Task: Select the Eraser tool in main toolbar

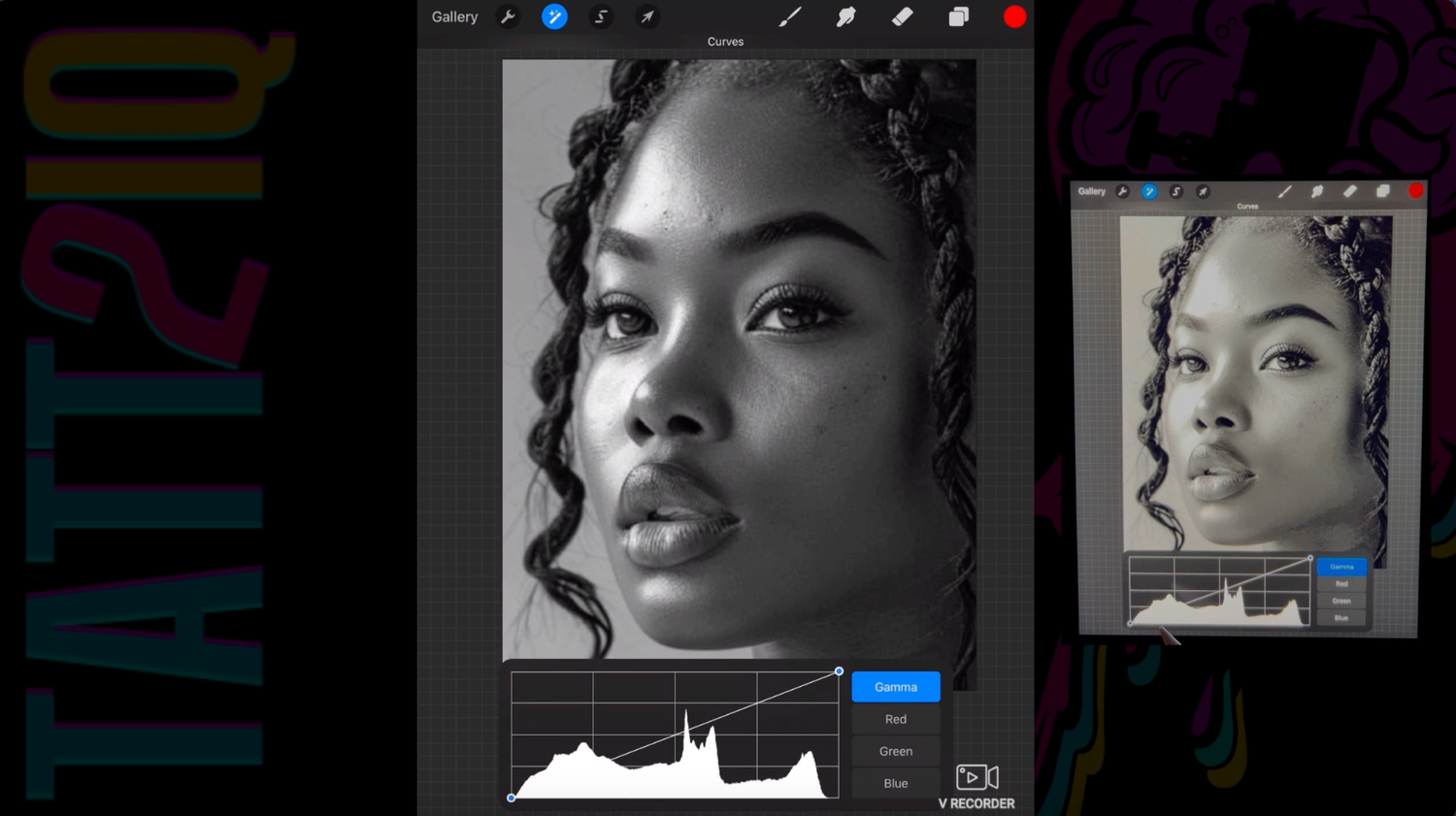Action: [x=903, y=16]
